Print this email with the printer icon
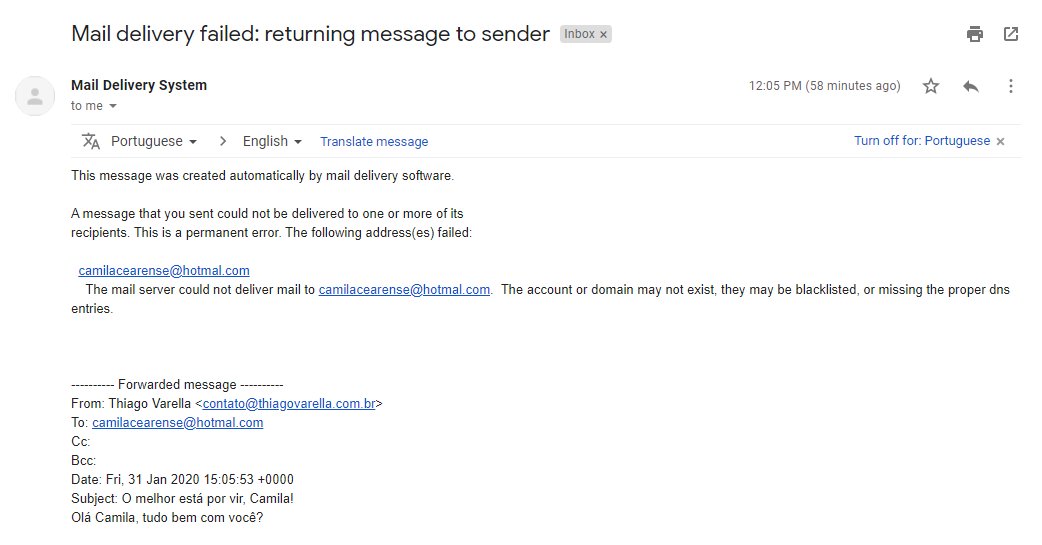Image resolution: width=1042 pixels, height=545 pixels. pyautogui.click(x=975, y=34)
